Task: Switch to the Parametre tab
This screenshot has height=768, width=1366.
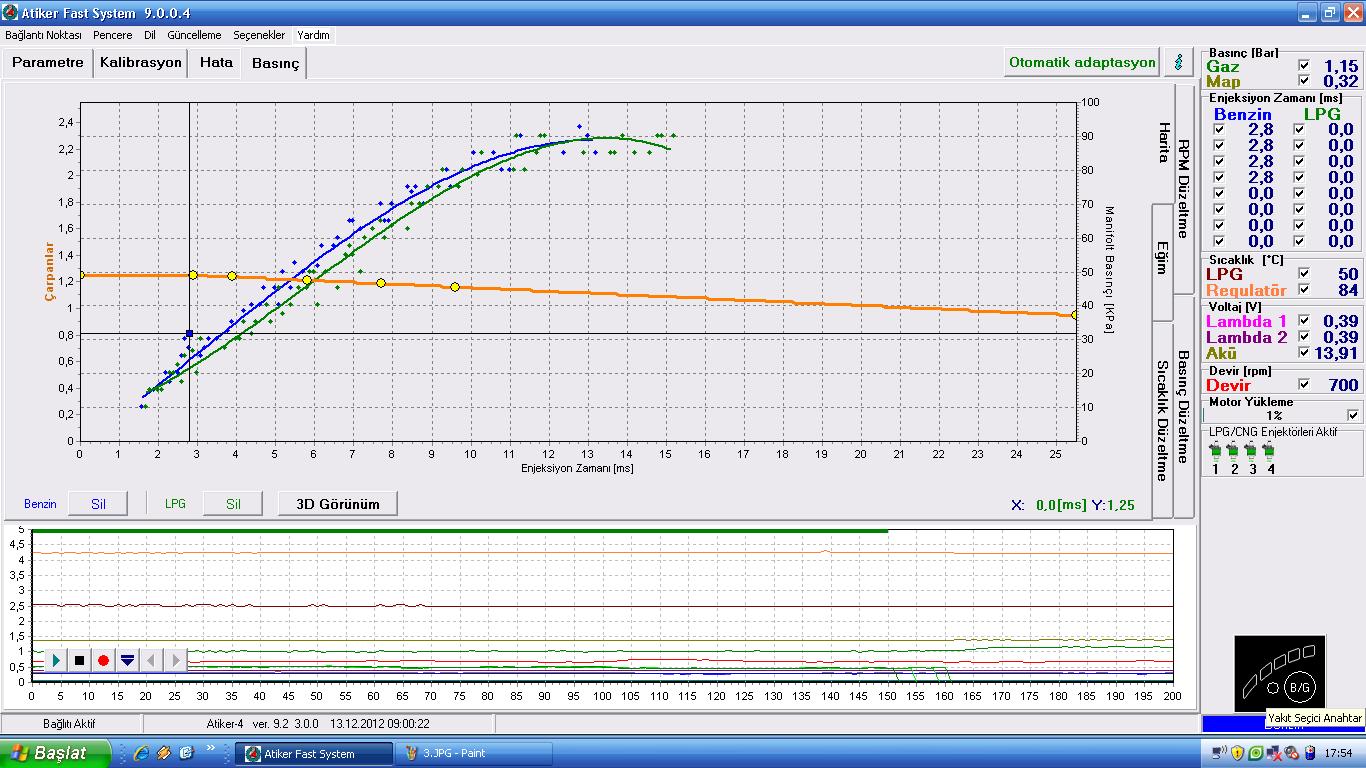Action: (48, 62)
